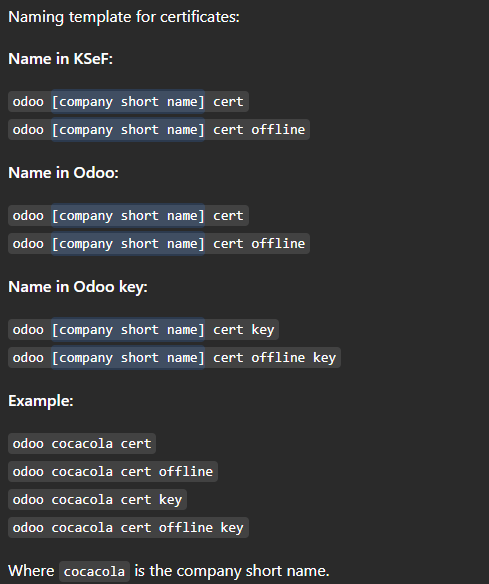Click the 'odoo cocacola cert' example code
The width and height of the screenshot is (489, 584).
(82, 444)
